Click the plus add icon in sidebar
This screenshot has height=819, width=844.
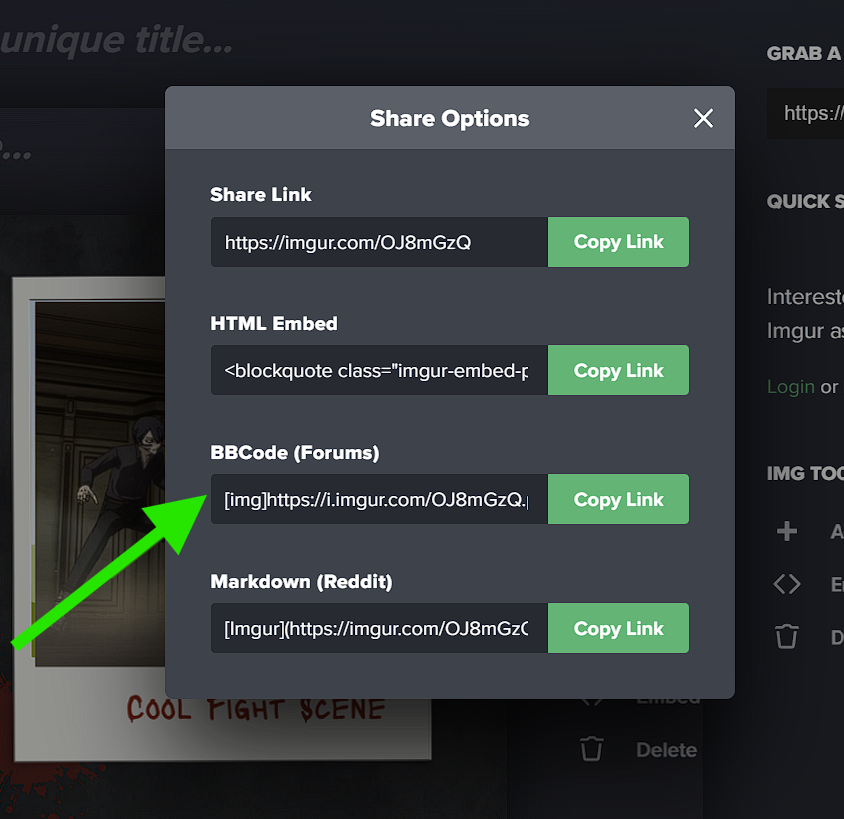[x=786, y=531]
